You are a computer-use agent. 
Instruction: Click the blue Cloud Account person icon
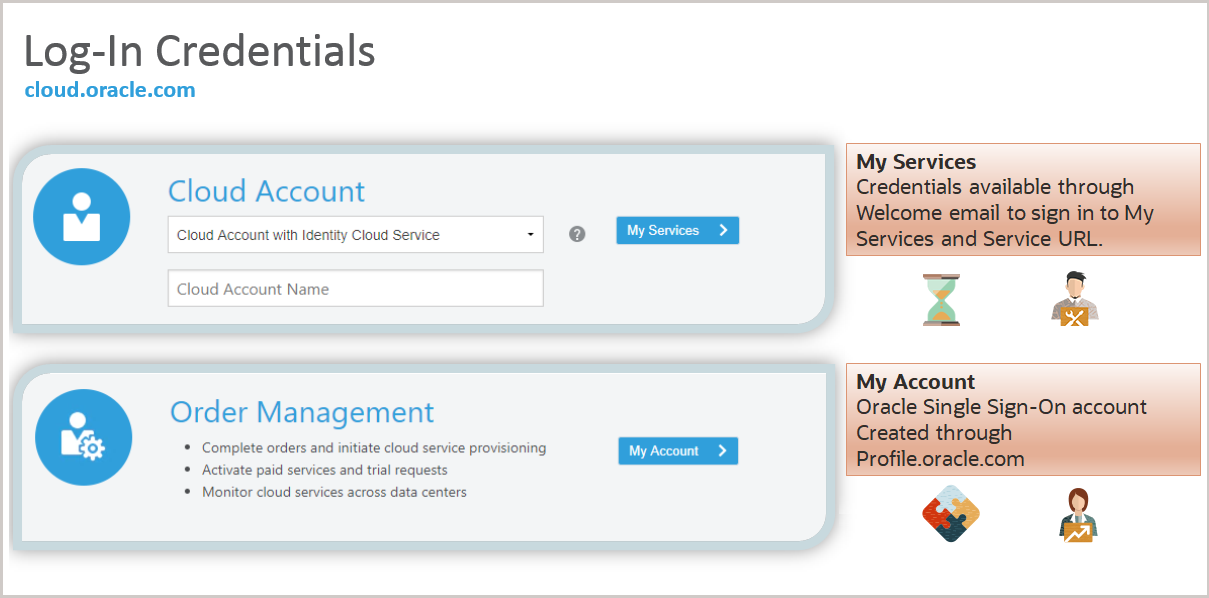[x=81, y=216]
